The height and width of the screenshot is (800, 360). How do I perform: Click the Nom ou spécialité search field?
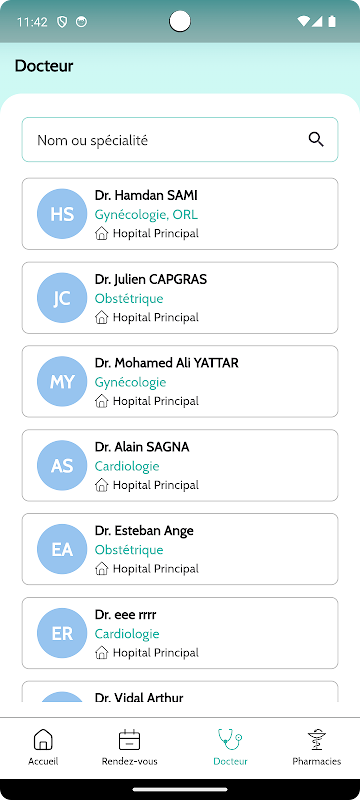180,140
